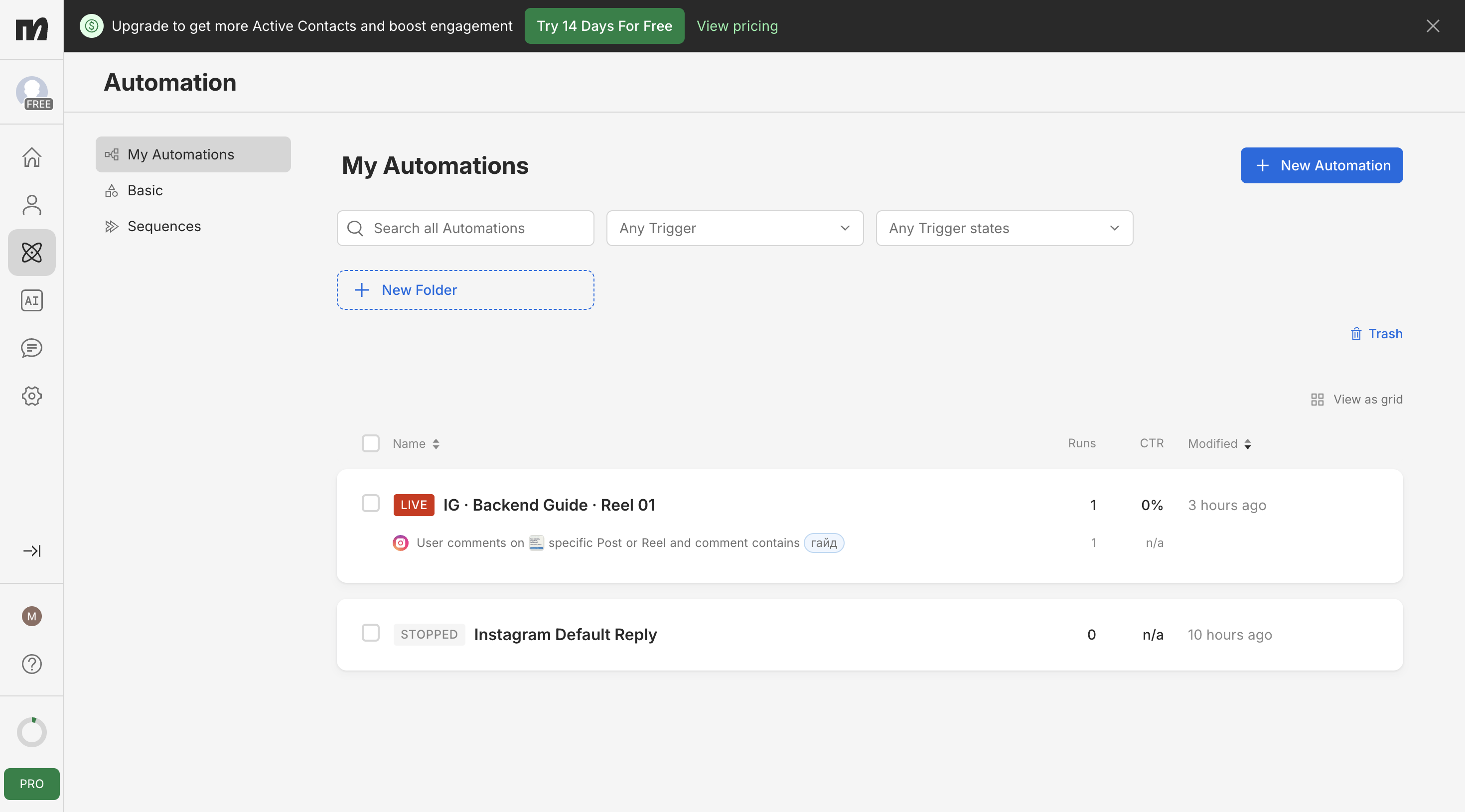Open the Any Trigger states dropdown
Screen dimensions: 1465x812
click(x=1005, y=228)
